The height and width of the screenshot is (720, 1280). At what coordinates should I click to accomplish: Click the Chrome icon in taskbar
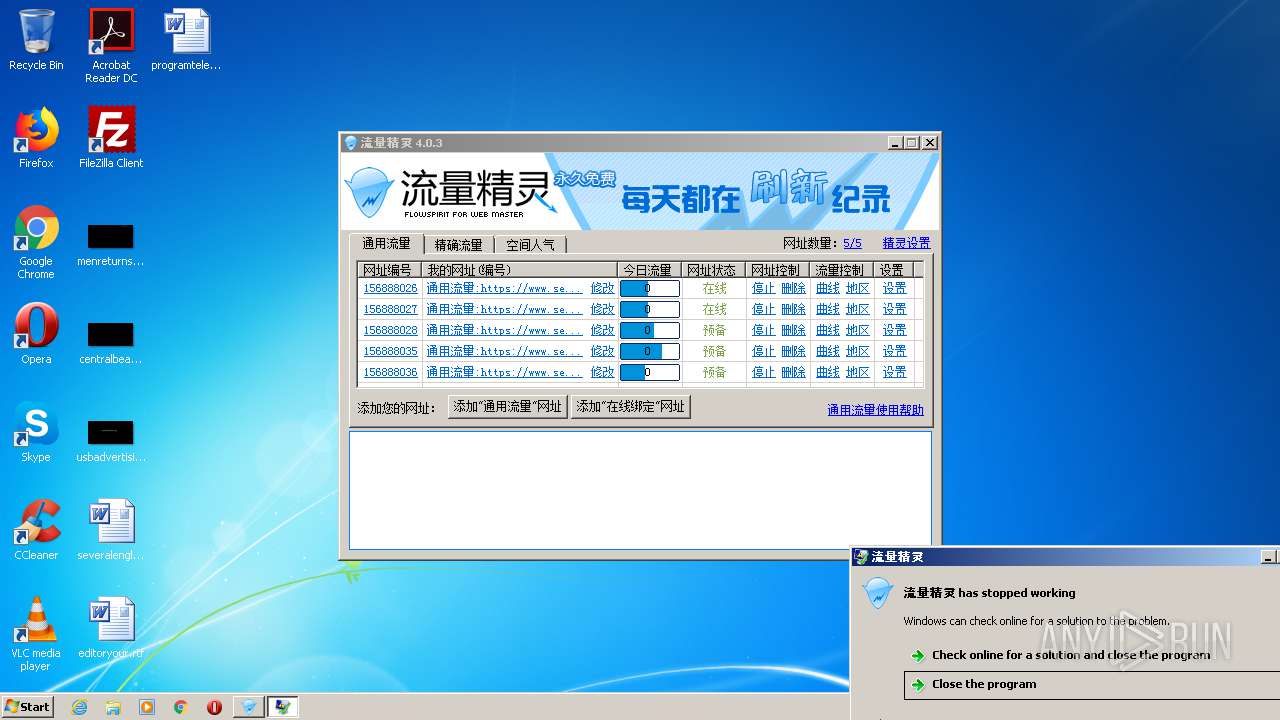pos(181,707)
